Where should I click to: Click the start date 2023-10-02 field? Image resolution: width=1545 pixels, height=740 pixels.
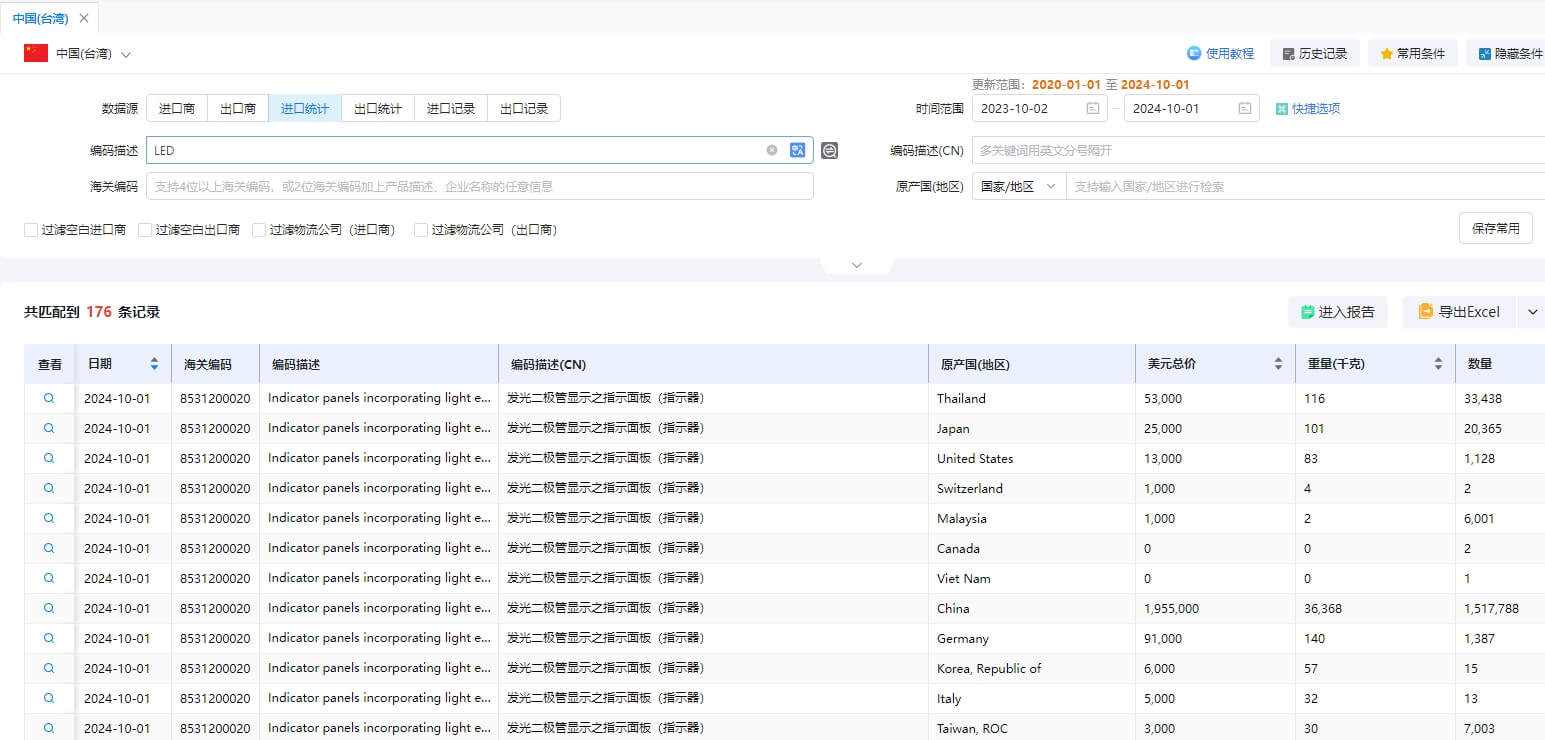[1039, 108]
